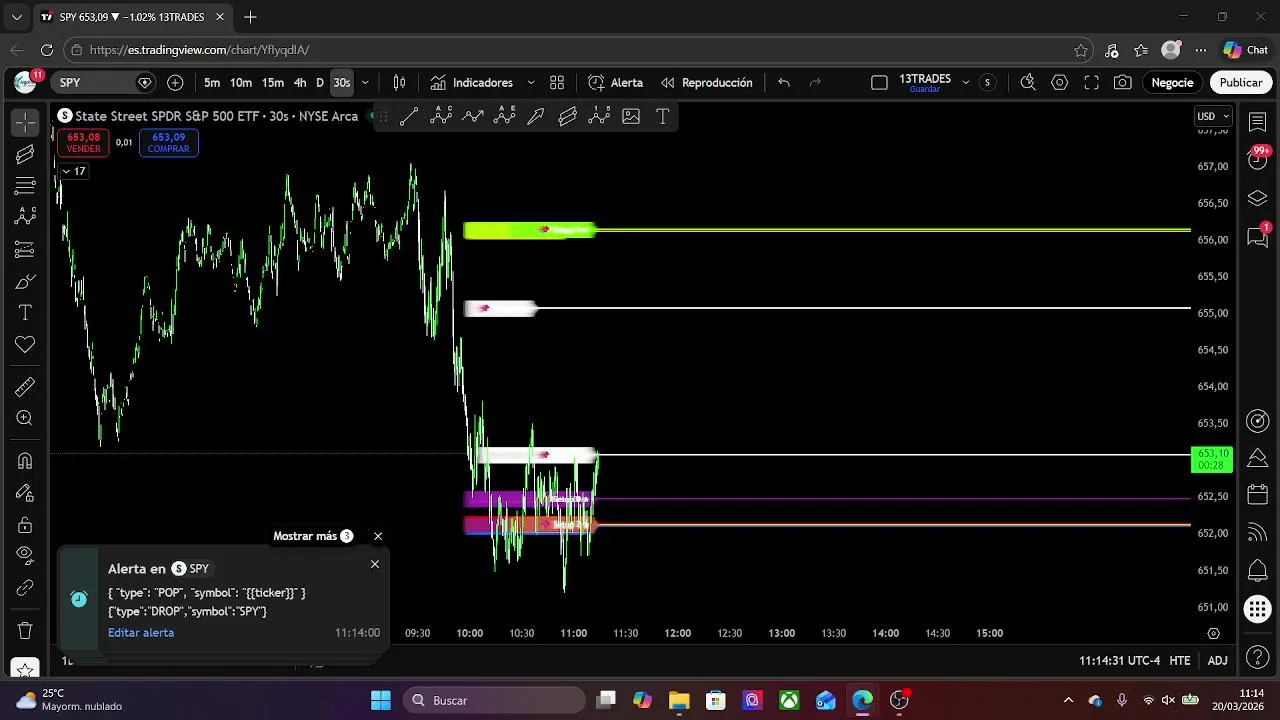The width and height of the screenshot is (1280, 720).
Task: Open indicator templates grid
Action: point(557,83)
